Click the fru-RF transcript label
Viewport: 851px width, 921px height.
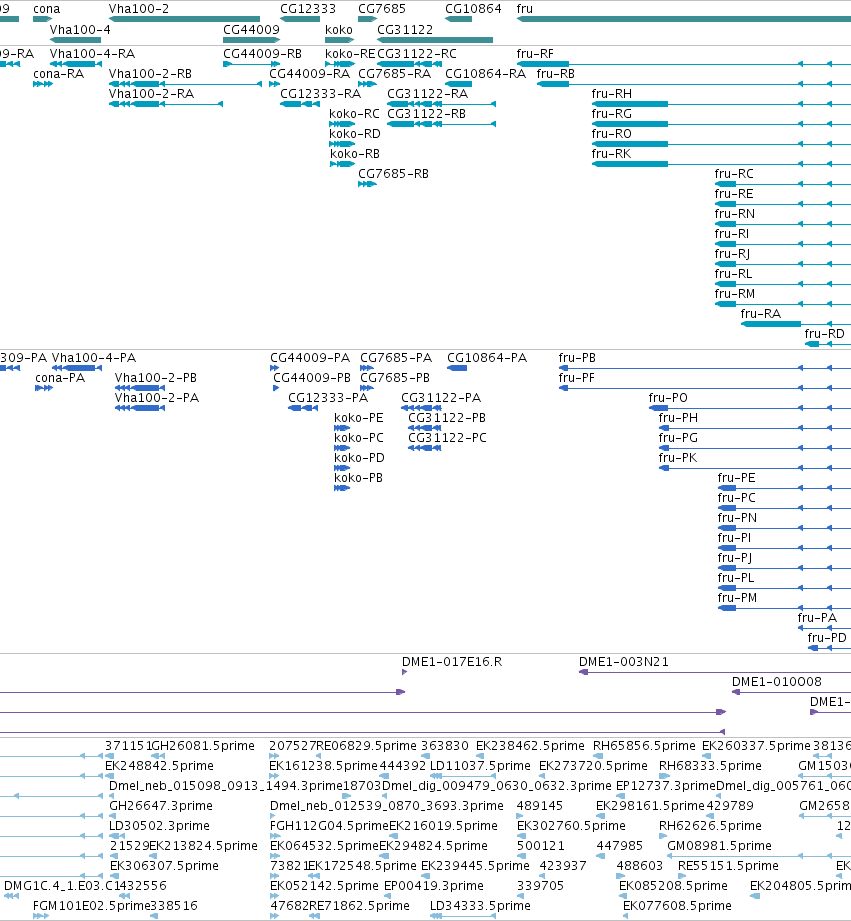535,53
